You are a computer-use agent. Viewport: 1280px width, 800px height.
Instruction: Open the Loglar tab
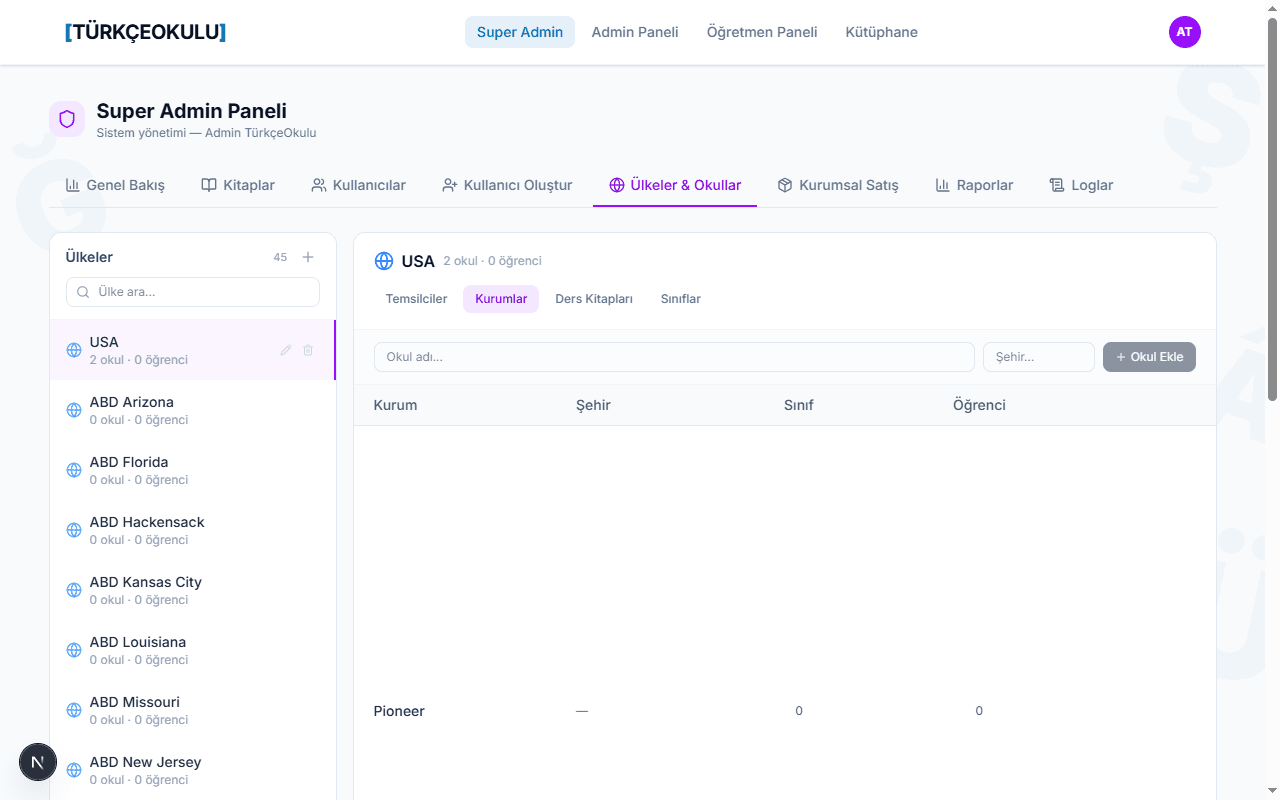pos(1081,185)
